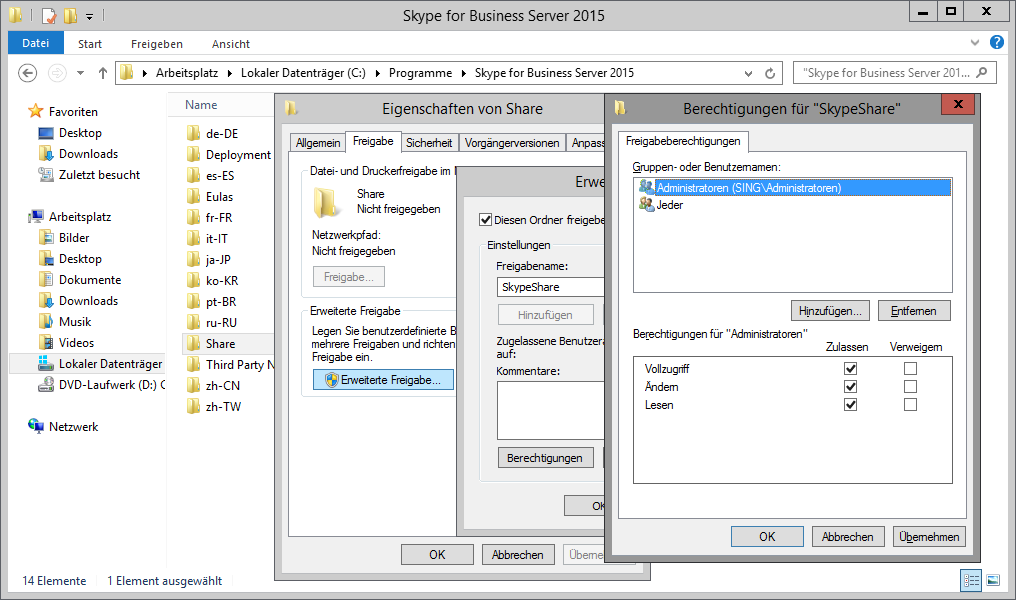Click OK in Eigenschaften von Share

click(437, 555)
